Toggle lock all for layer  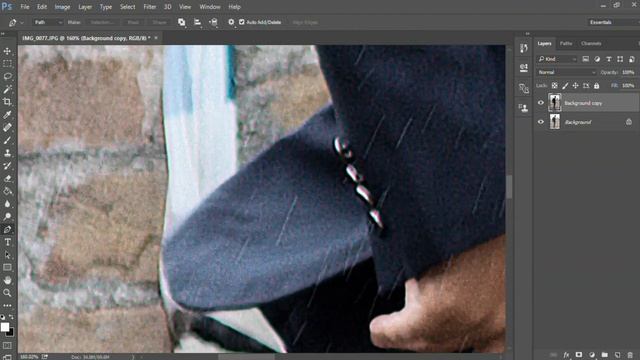[x=597, y=85]
